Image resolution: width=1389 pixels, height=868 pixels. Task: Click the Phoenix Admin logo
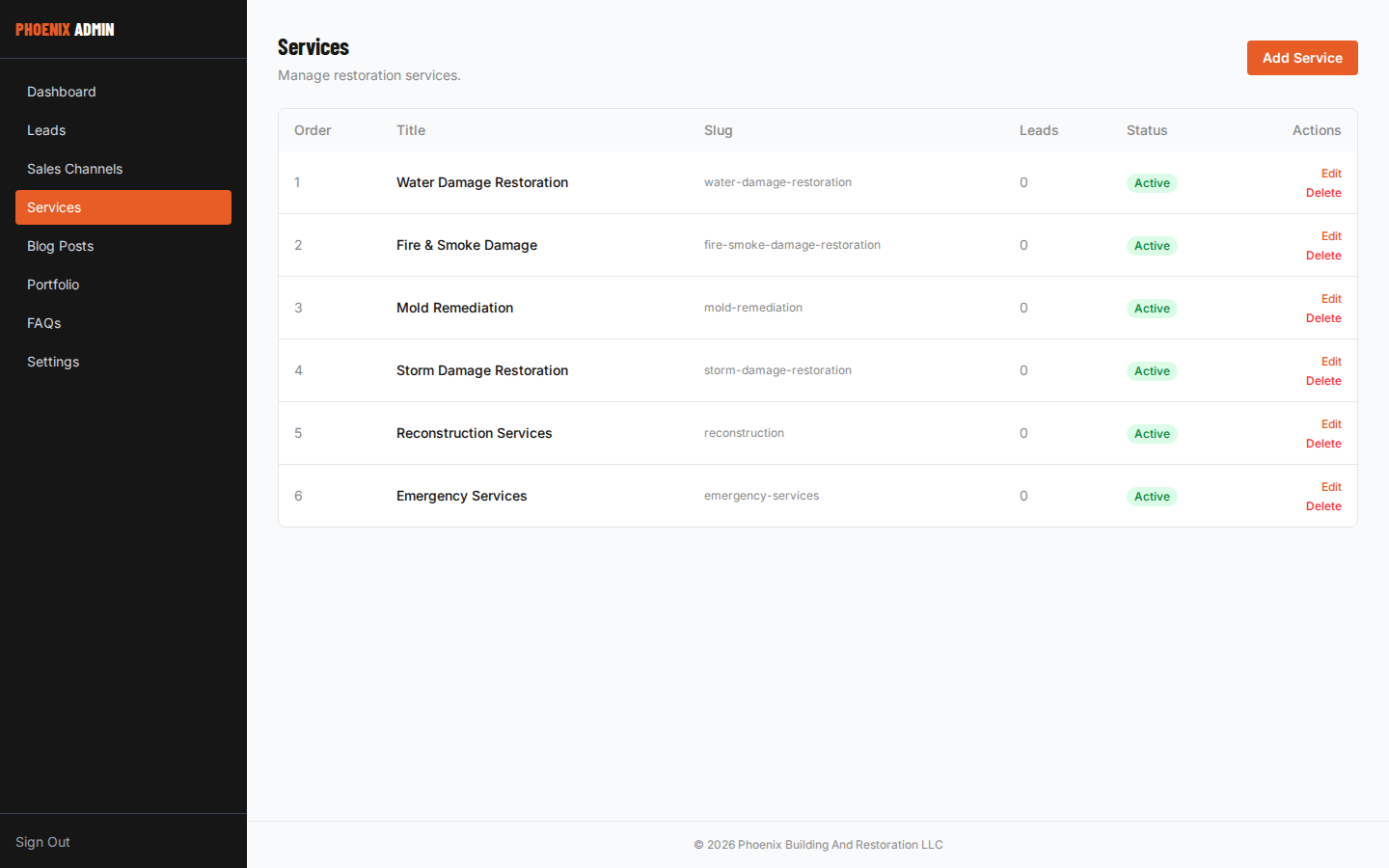point(65,30)
